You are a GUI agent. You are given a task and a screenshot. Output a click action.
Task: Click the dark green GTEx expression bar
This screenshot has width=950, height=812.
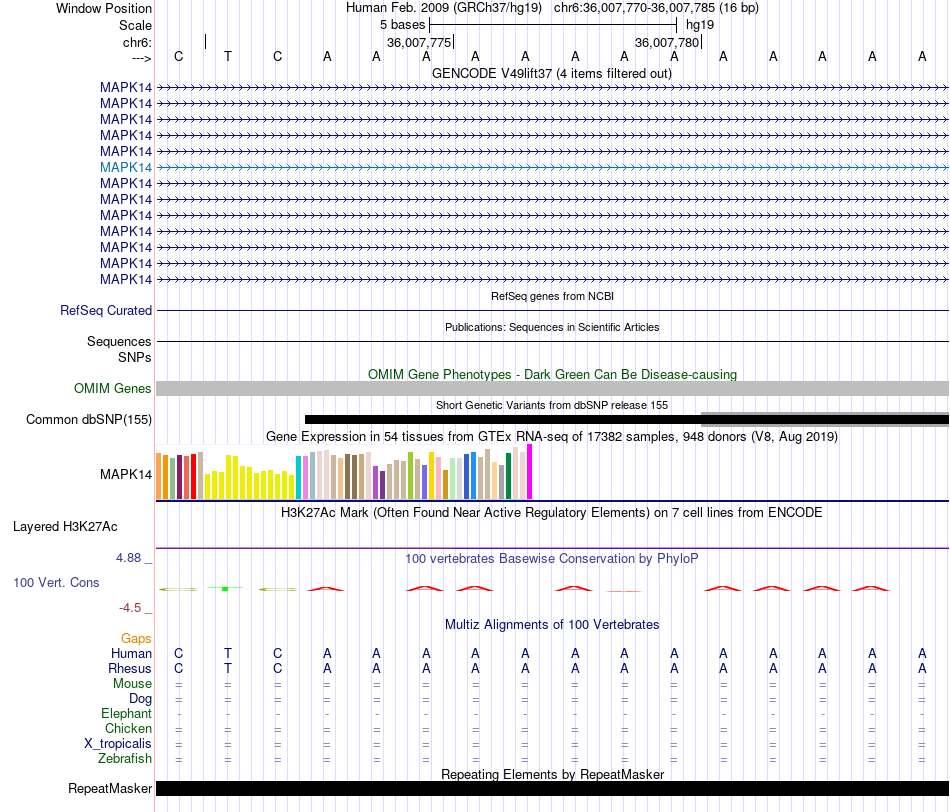tap(508, 476)
